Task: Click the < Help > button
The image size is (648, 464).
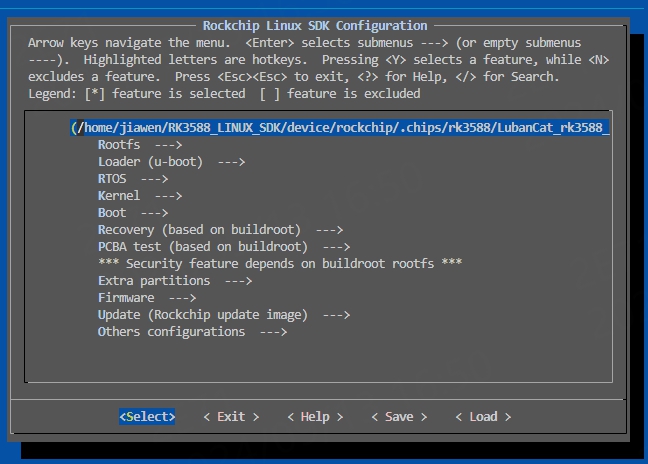Action: (315, 416)
